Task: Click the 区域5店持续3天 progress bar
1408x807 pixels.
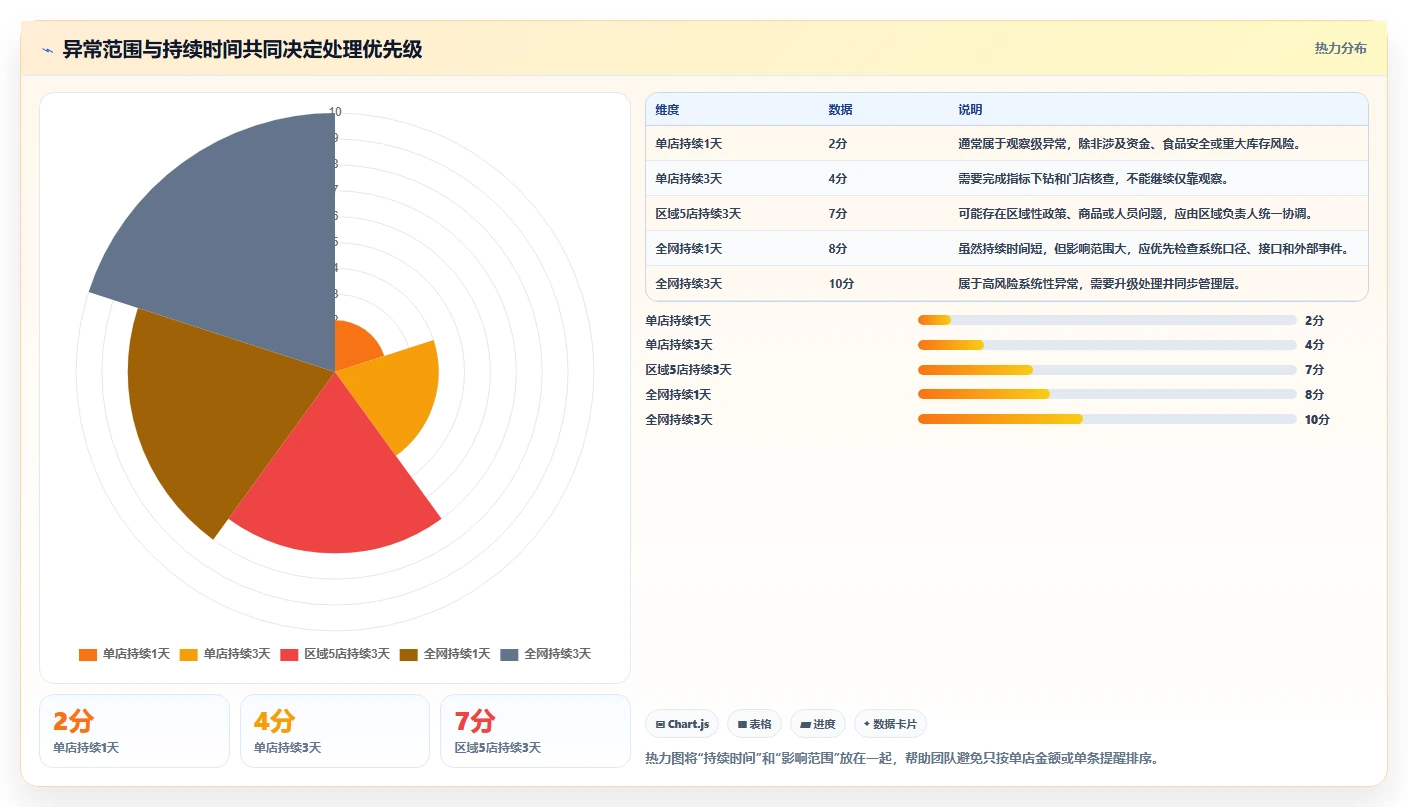Action: pyautogui.click(x=1107, y=370)
